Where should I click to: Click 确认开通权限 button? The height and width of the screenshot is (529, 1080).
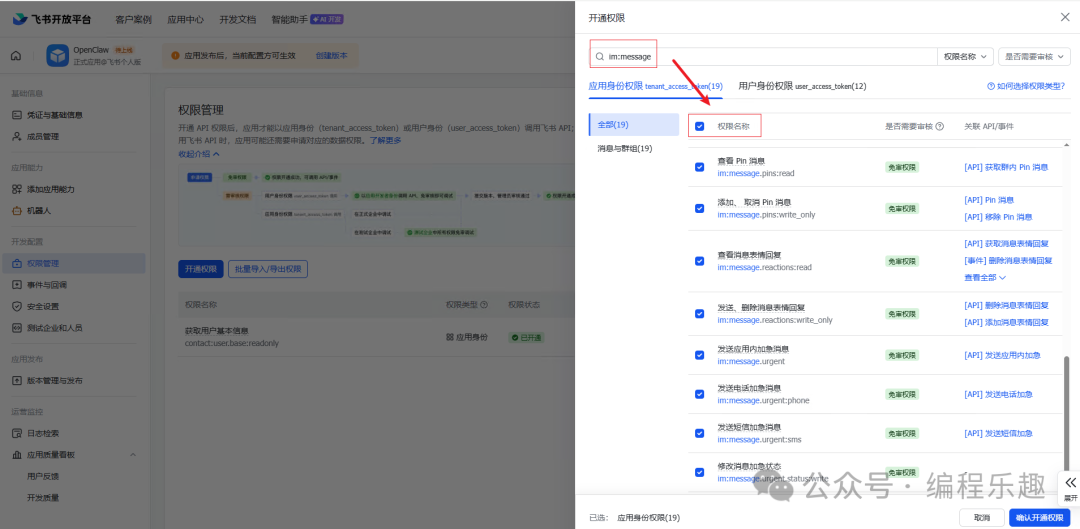(1039, 517)
